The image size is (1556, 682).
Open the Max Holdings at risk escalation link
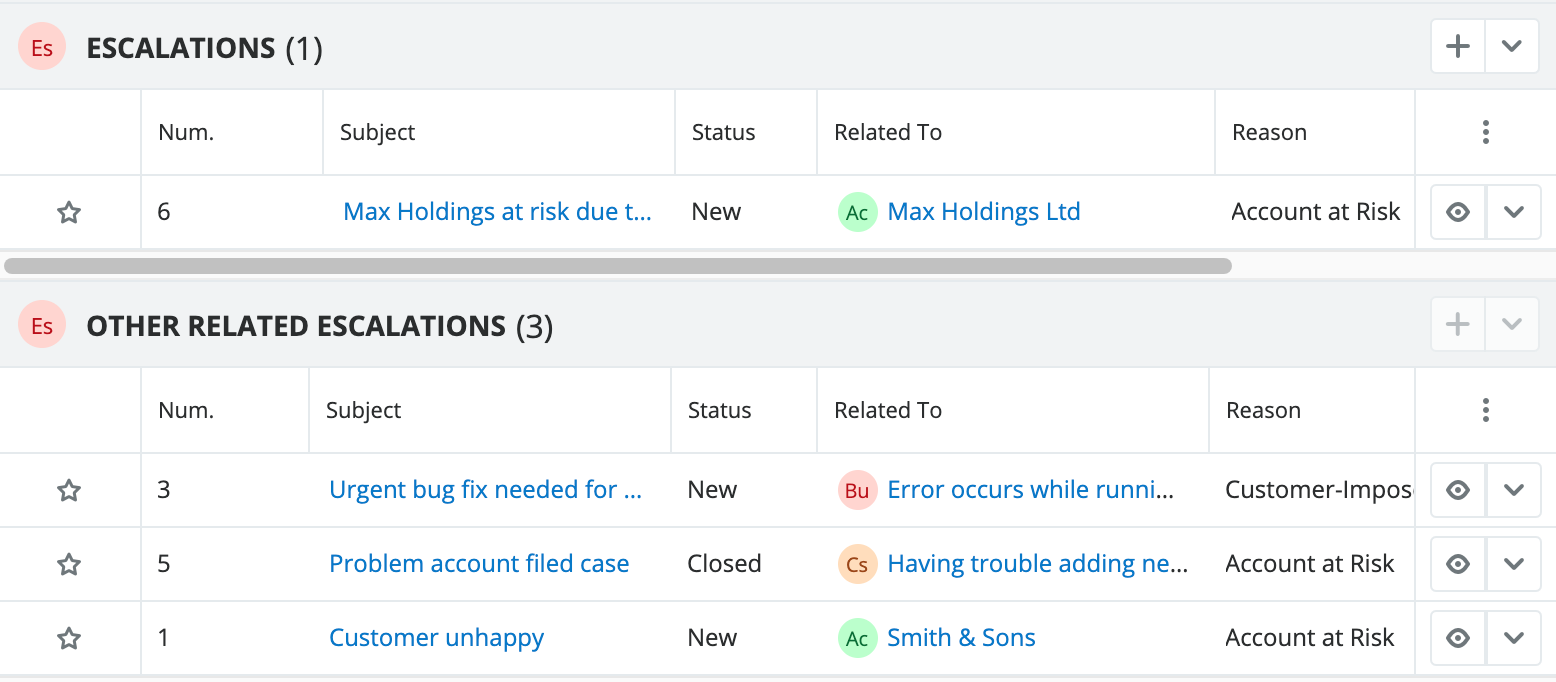[x=497, y=212]
